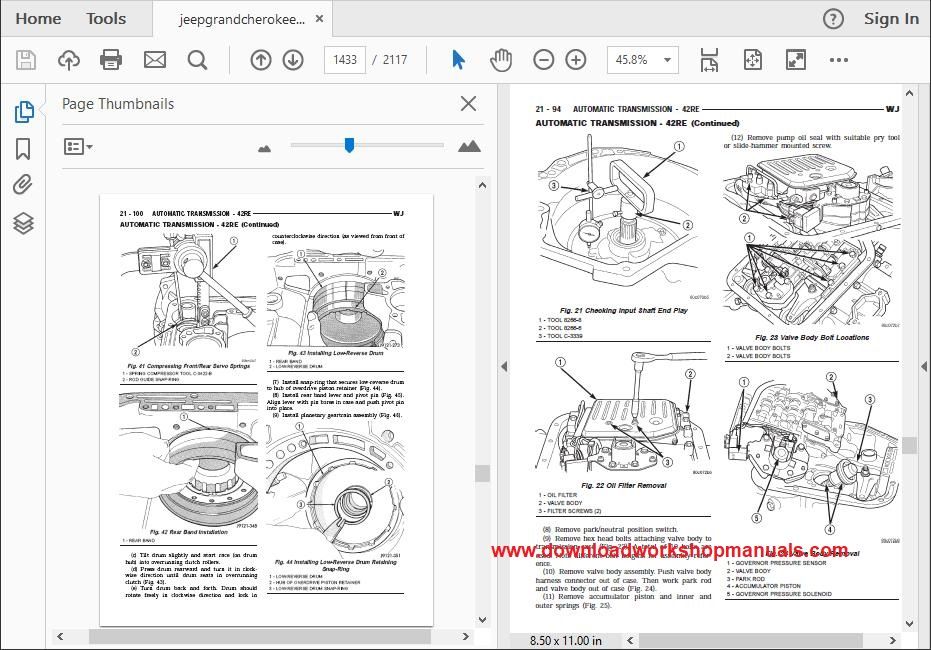931x650 pixels.
Task: Send file by email envelope icon
Action: click(155, 60)
